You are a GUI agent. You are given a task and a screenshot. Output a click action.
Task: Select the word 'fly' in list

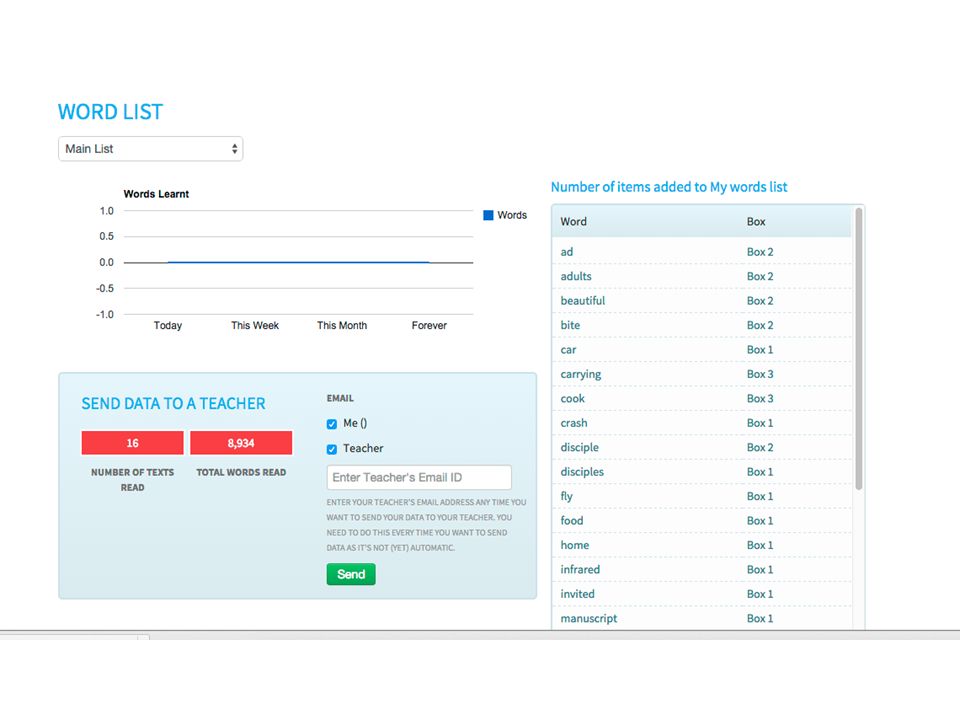[566, 497]
